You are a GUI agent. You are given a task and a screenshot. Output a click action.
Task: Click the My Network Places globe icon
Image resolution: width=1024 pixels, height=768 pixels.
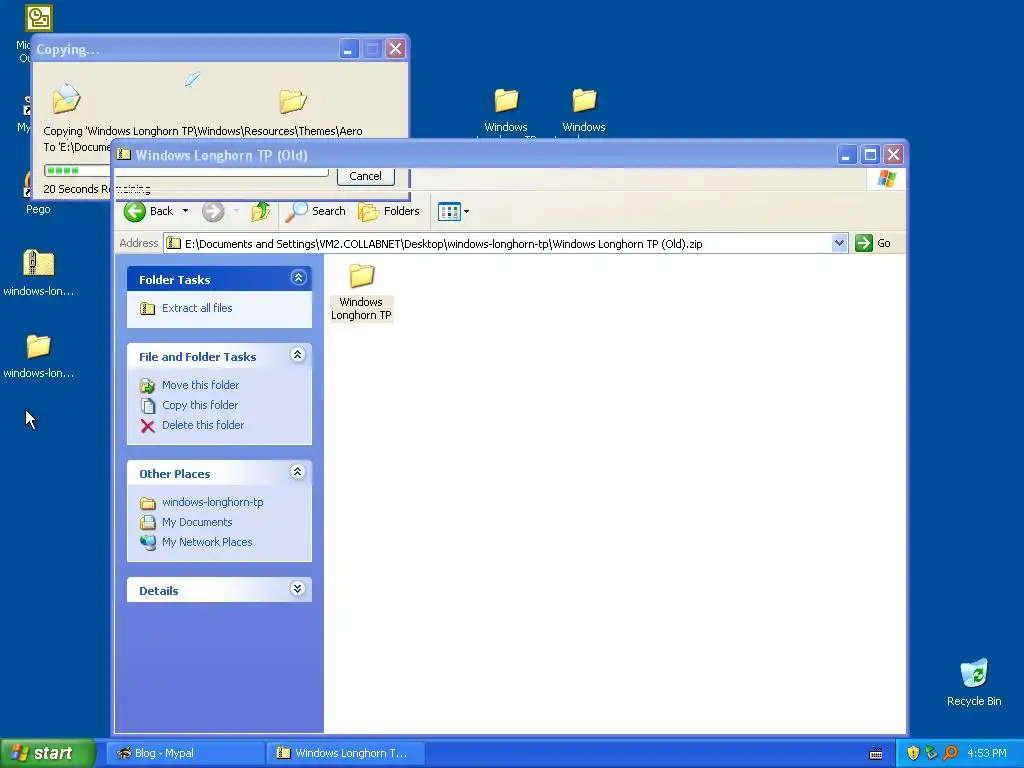pos(148,543)
